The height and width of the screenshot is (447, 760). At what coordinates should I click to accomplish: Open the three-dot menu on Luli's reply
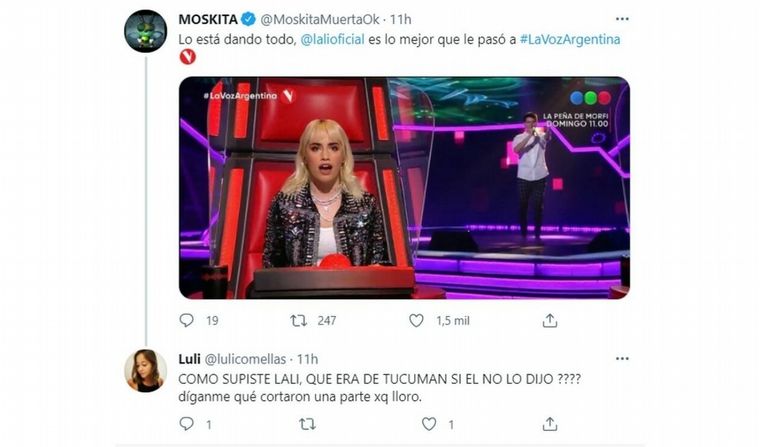pos(622,359)
